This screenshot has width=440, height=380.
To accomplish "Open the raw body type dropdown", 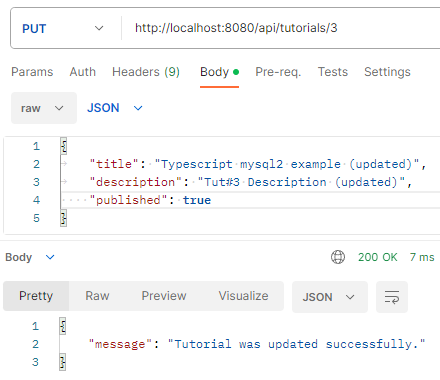I will pos(44,108).
